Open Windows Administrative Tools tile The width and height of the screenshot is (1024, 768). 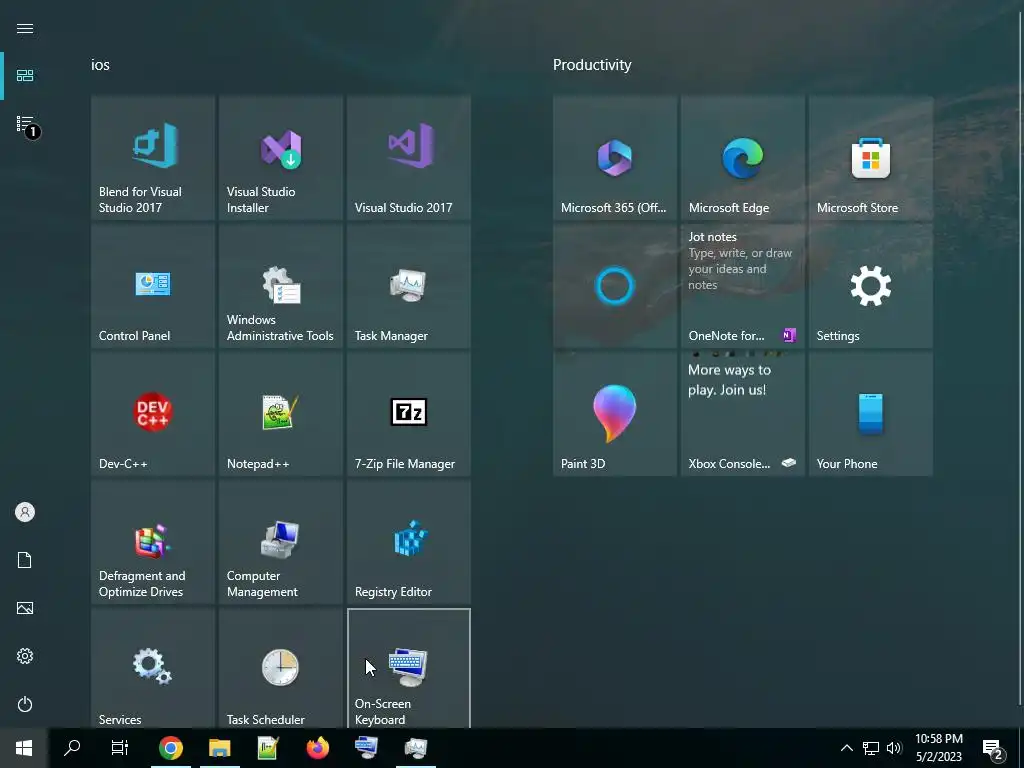click(281, 285)
